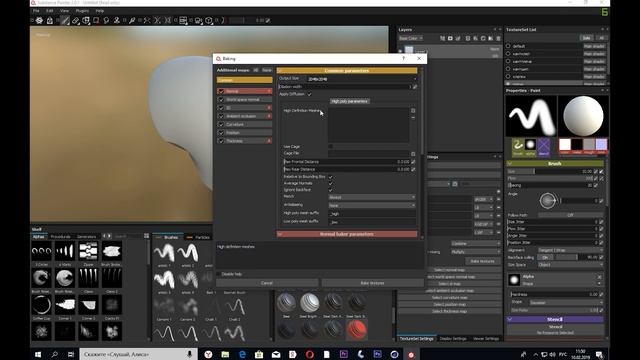Click the Help question mark in Baking dialog
The height and width of the screenshot is (360, 640).
(x=403, y=58)
